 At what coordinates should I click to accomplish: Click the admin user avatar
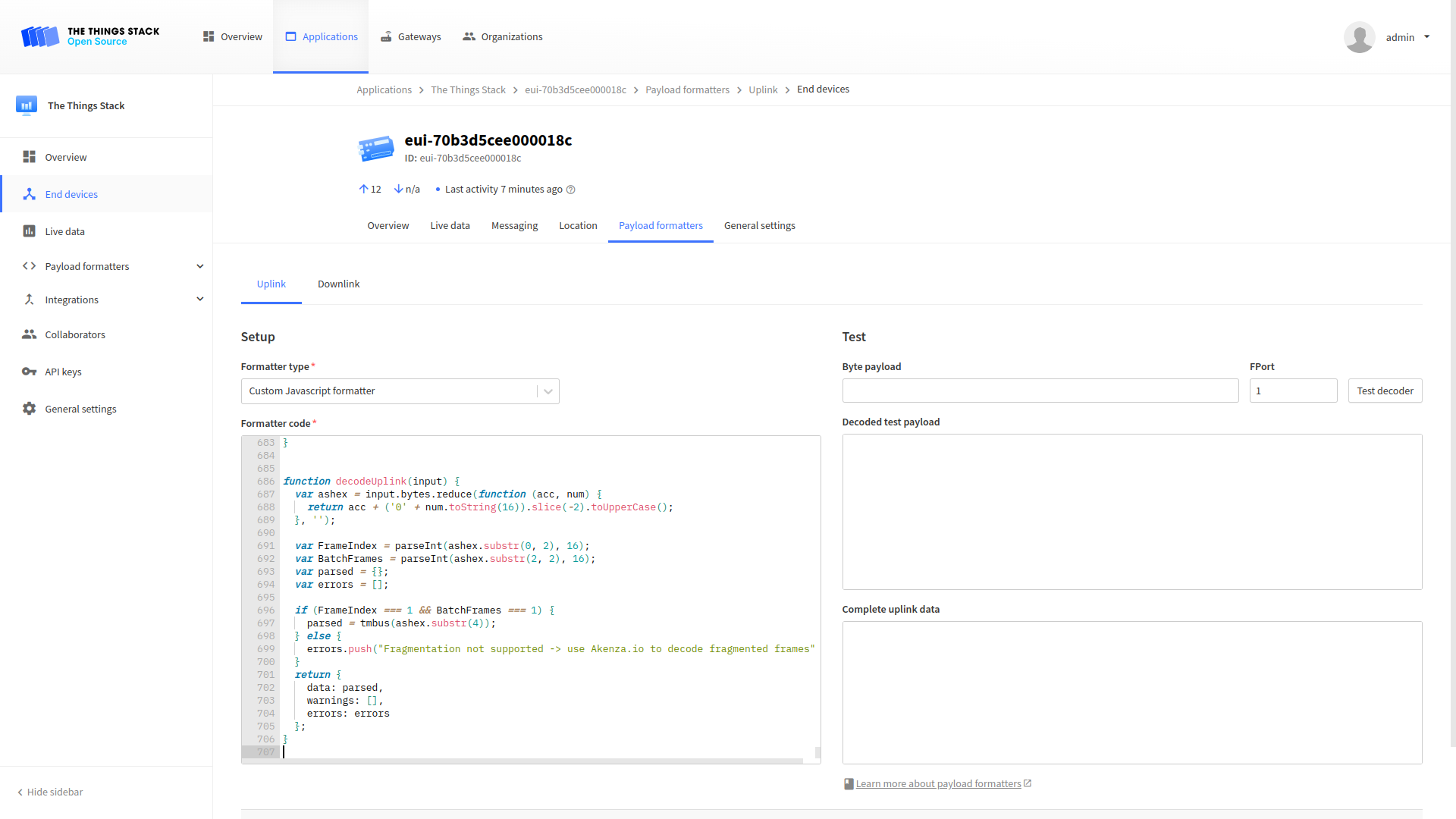[1359, 37]
